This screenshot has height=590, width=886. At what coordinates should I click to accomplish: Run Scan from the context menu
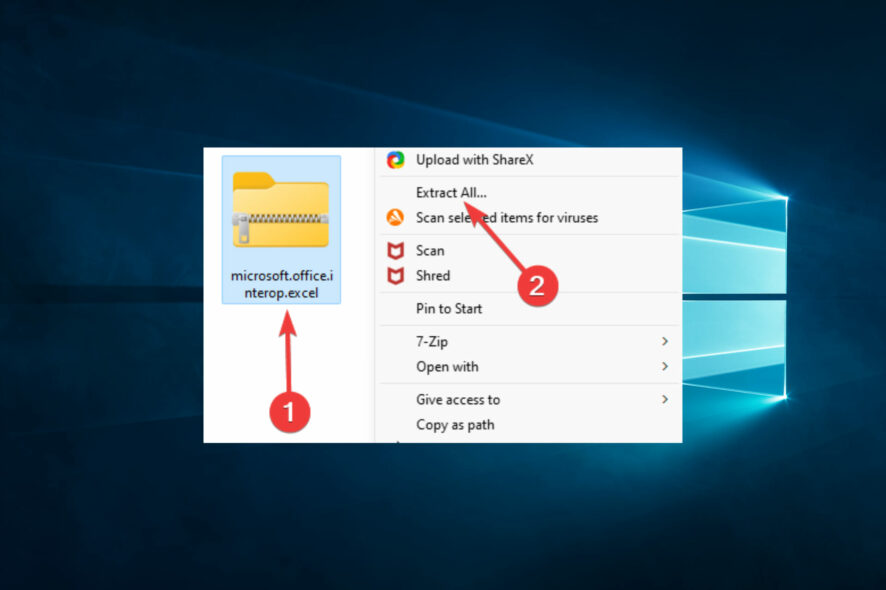click(430, 250)
